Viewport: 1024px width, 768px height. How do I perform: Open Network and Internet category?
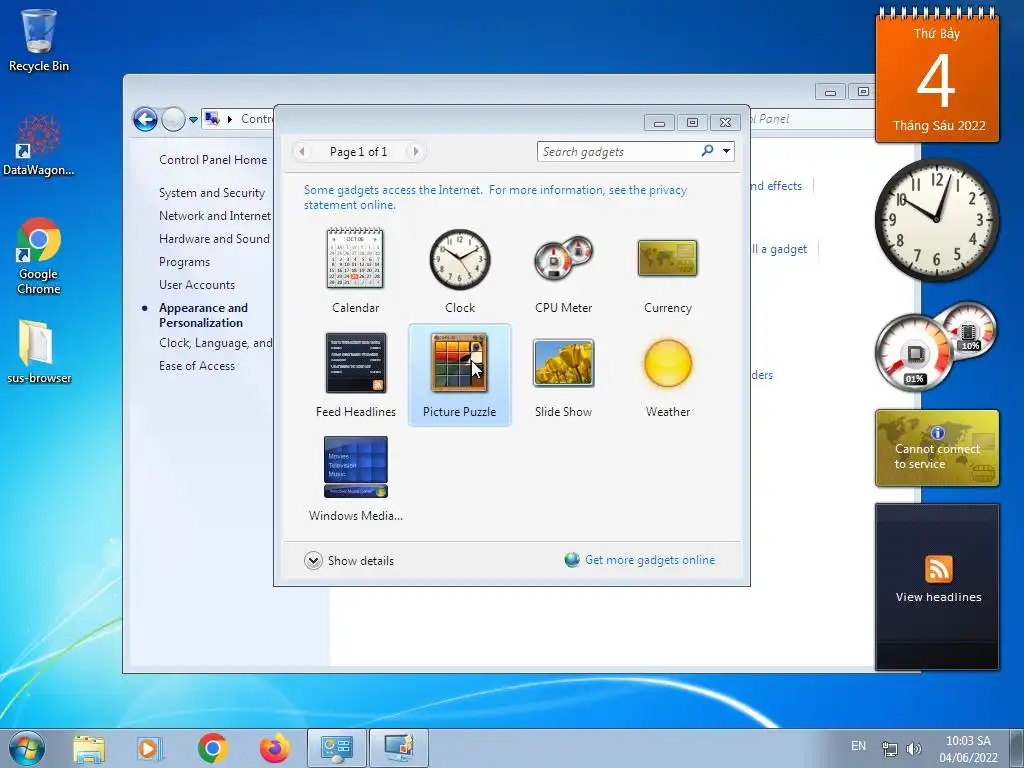point(215,216)
